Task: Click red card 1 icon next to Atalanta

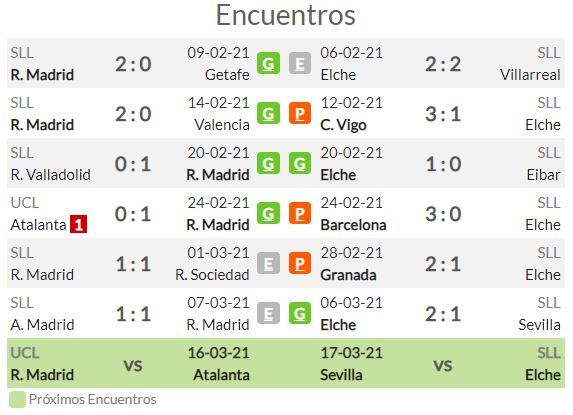Action: pos(79,224)
